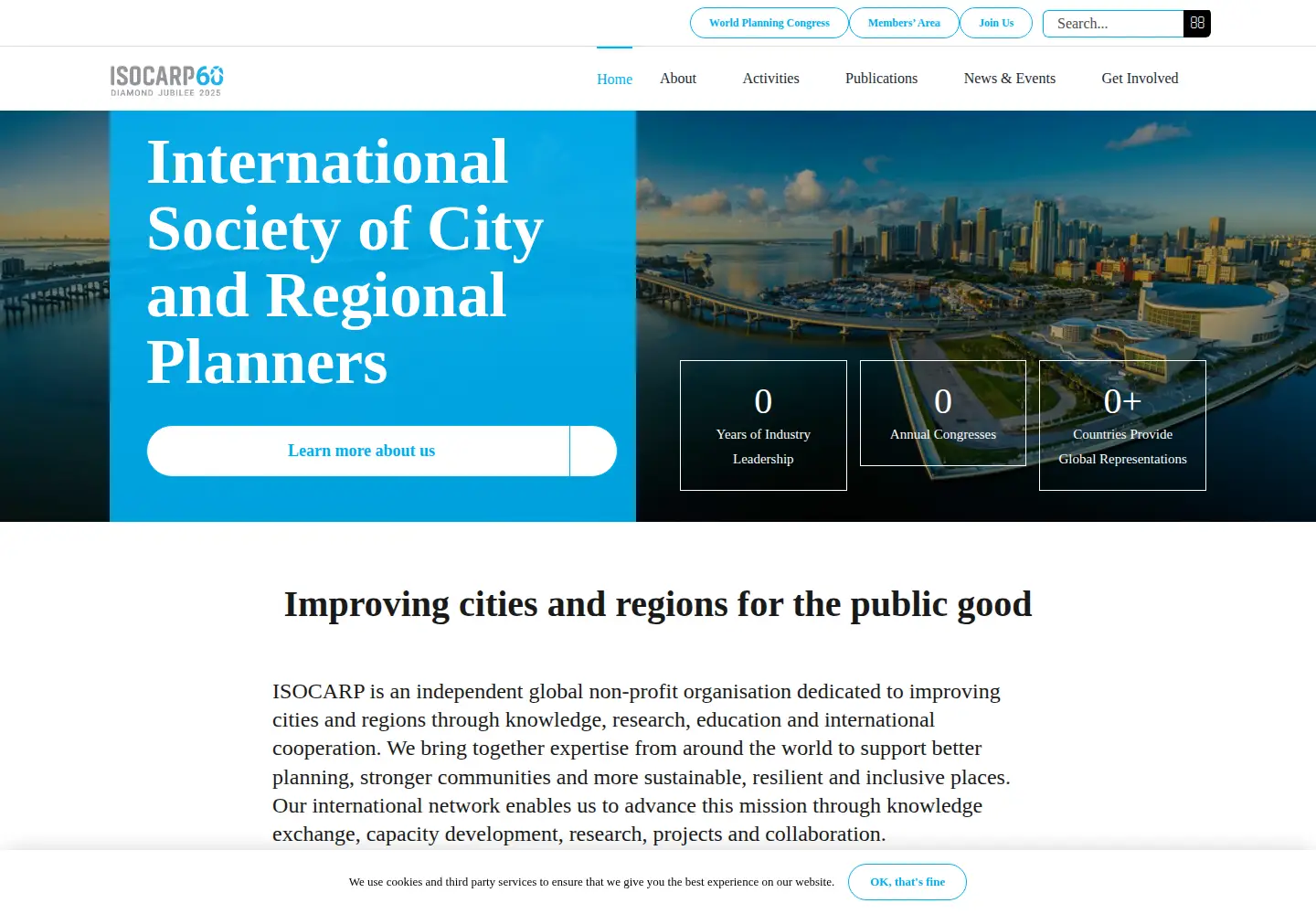Click heading Improving cities and regions
1316x914 pixels.
658,604
